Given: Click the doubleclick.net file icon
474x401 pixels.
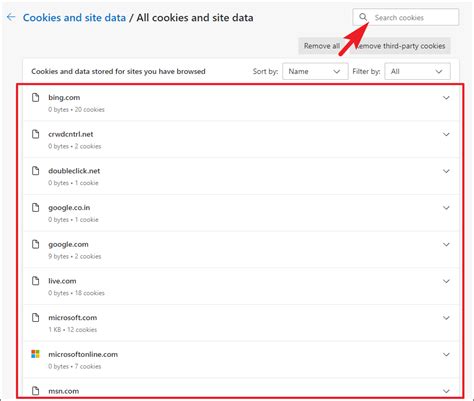Looking at the screenshot, I should click(35, 171).
